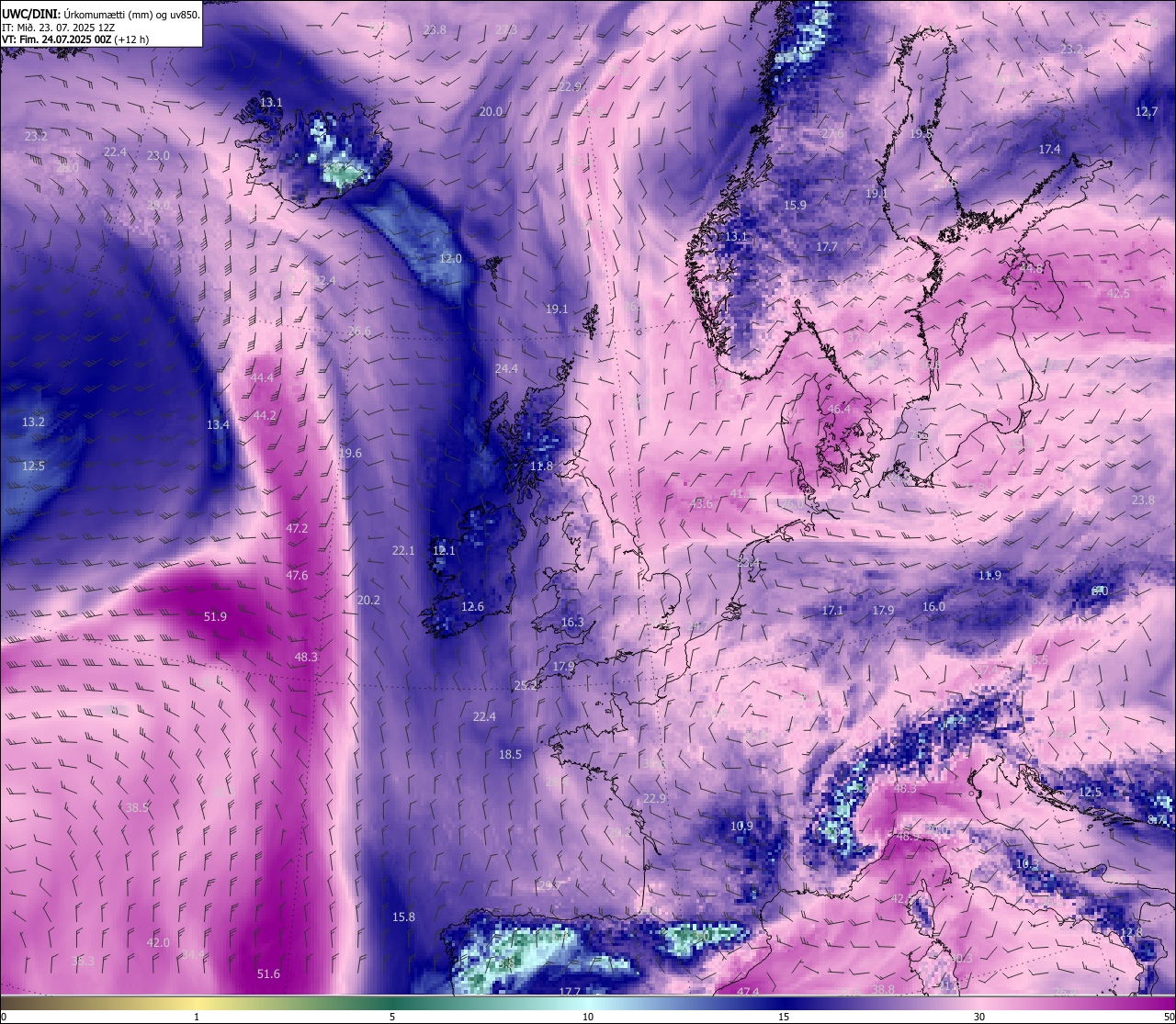Click the 20.2 value southwest of Ireland
Image resolution: width=1176 pixels, height=1024 pixels.
click(x=368, y=600)
